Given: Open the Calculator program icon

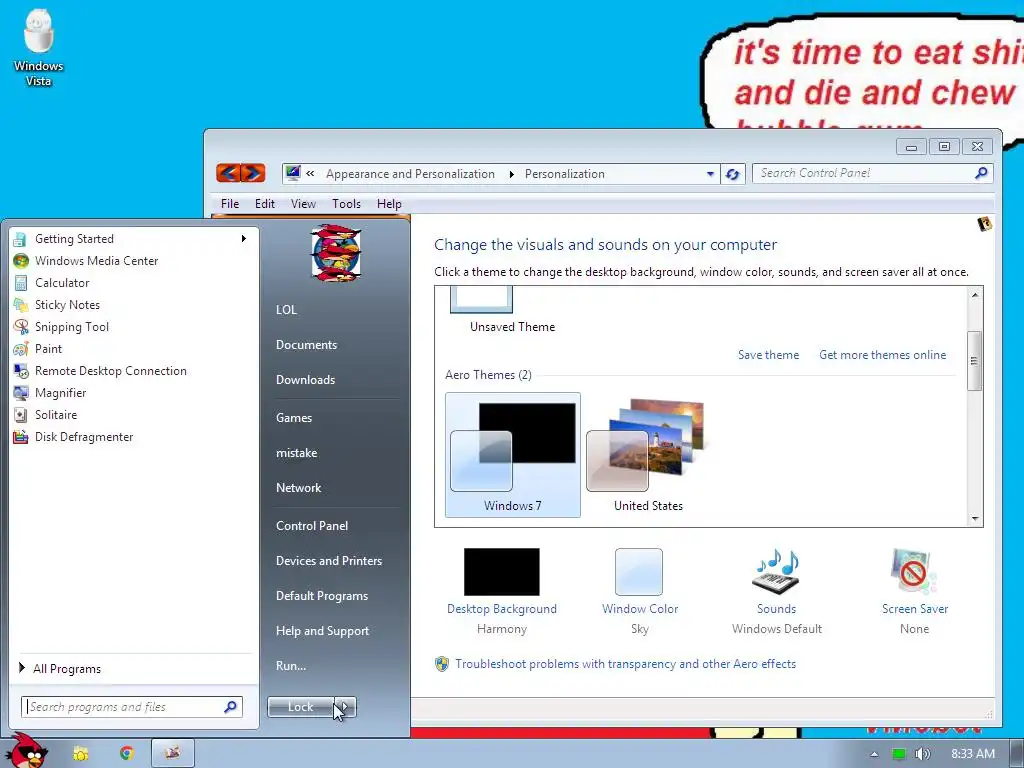Looking at the screenshot, I should [21, 283].
